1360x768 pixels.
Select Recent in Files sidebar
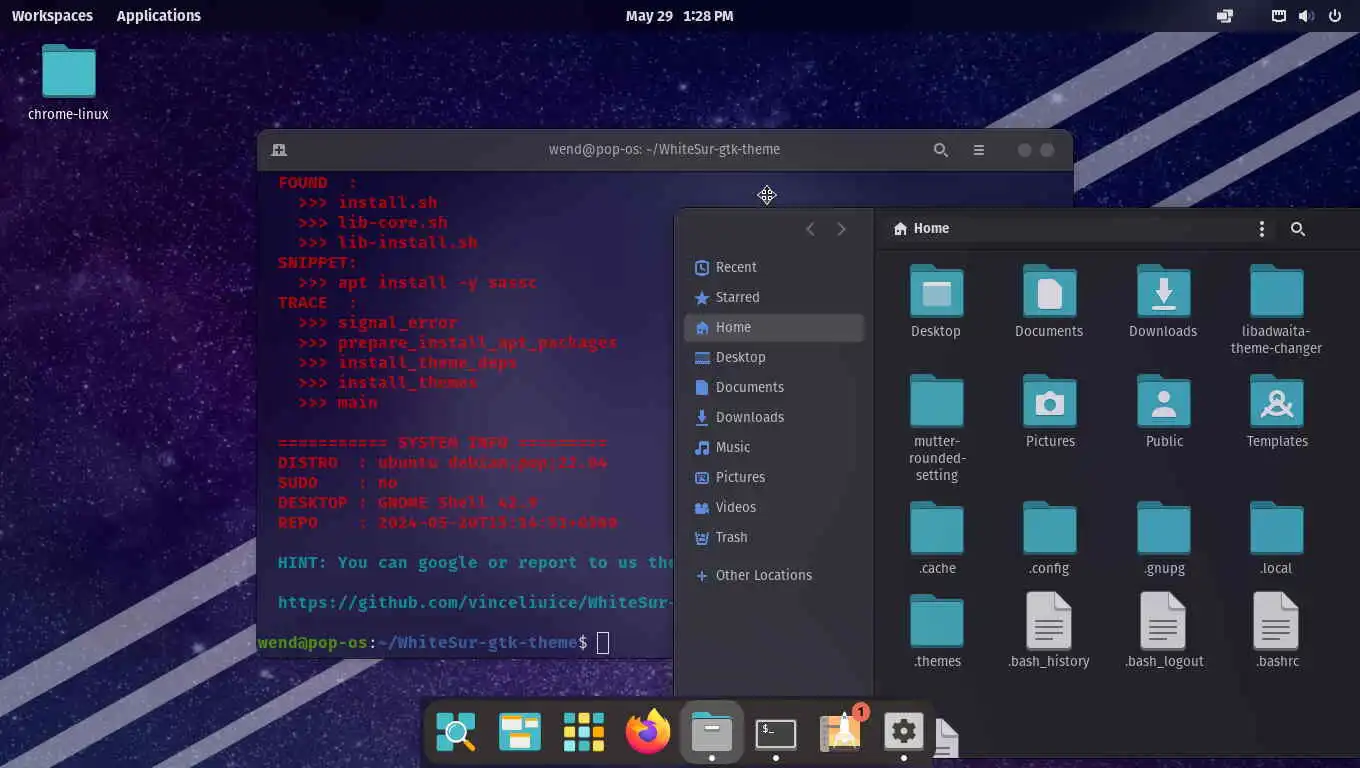pyautogui.click(x=774, y=267)
